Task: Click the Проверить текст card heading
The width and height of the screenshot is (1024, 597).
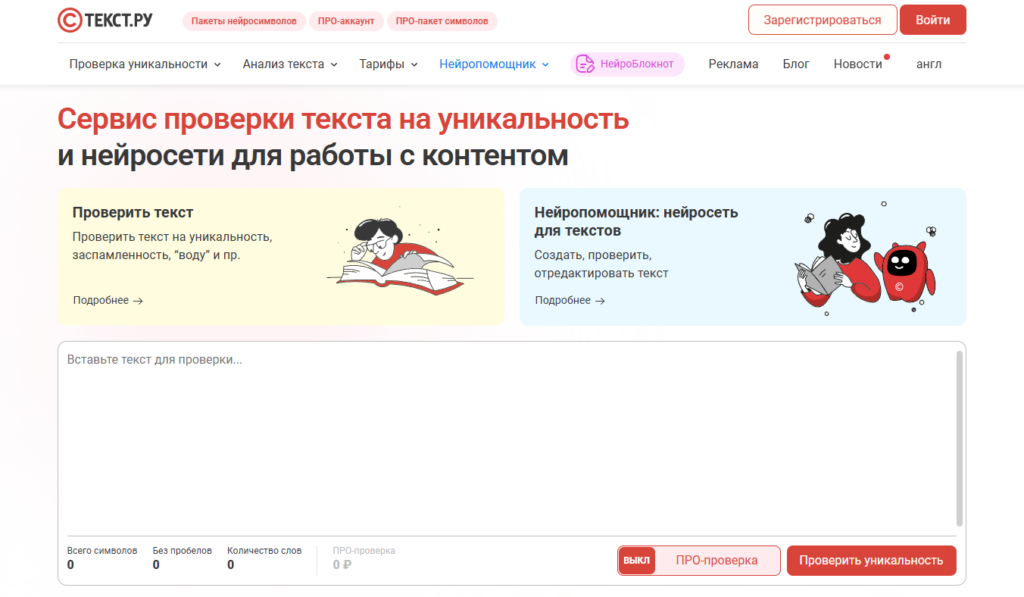Action: 133,212
